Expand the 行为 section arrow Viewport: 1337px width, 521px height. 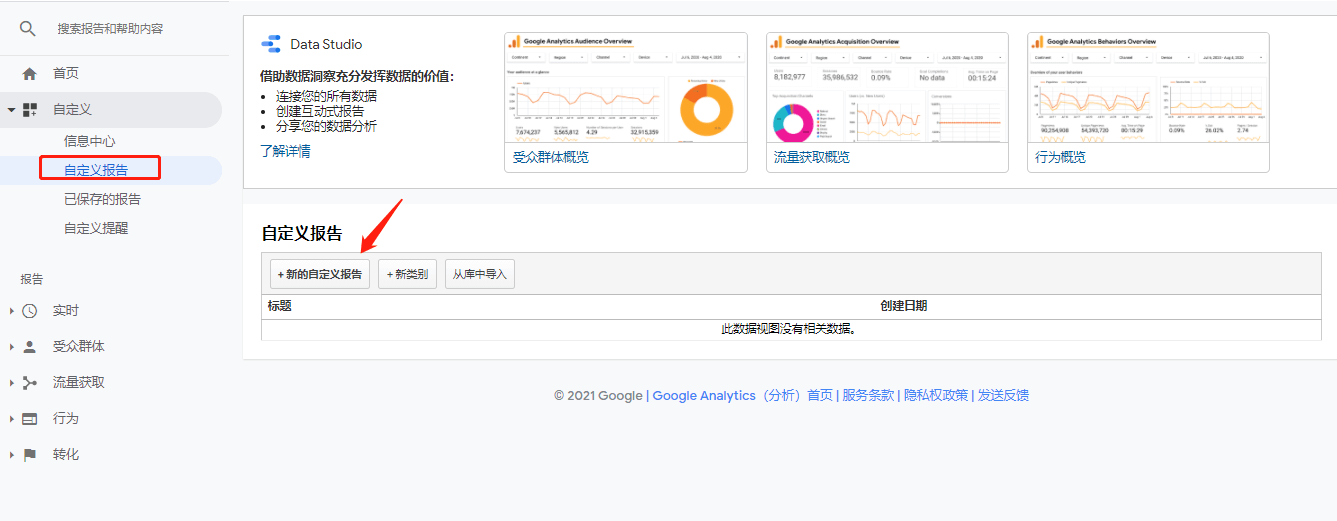[x=11, y=419]
